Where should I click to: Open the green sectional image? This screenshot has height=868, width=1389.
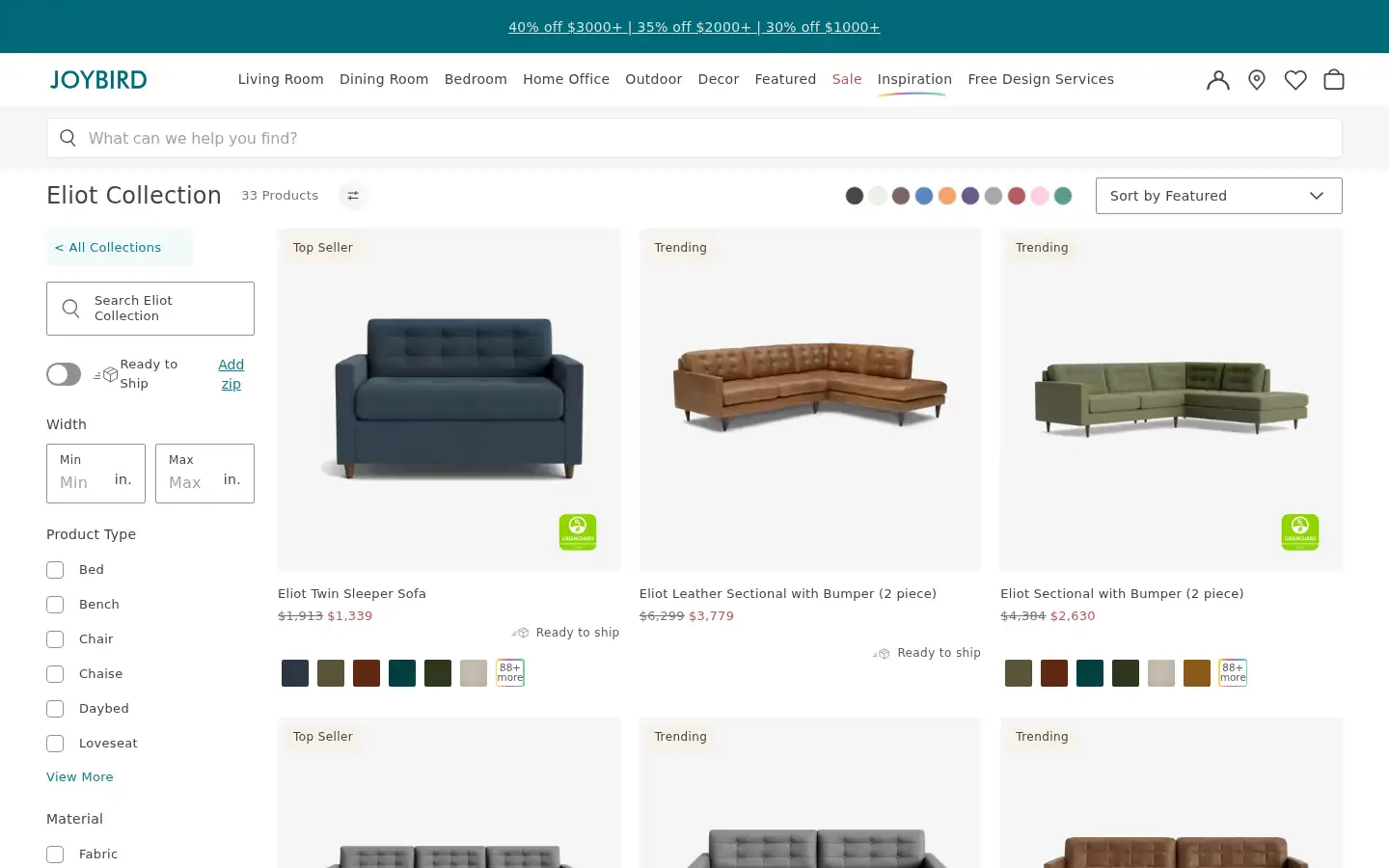(x=1171, y=399)
